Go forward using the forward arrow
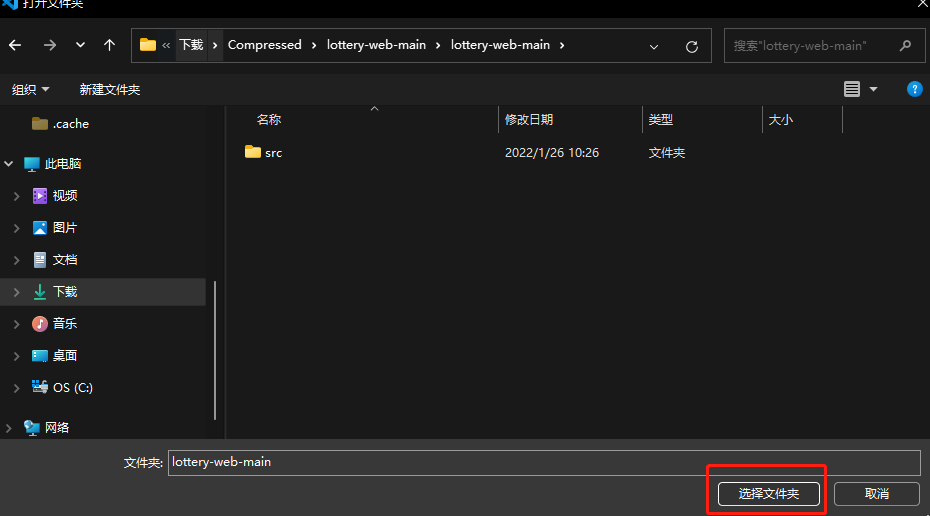Screen dimensions: 930x516 (x=50, y=45)
